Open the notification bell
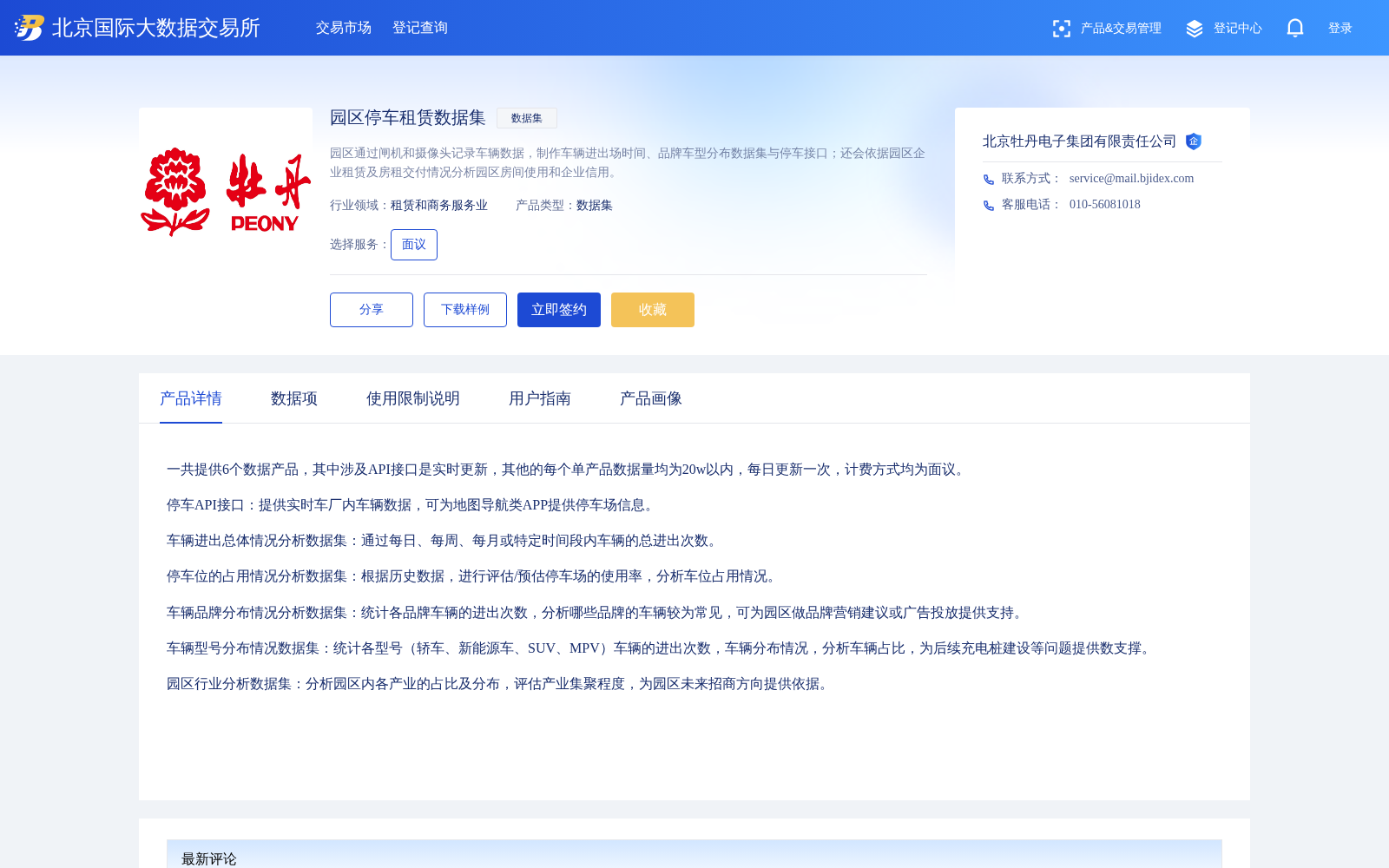This screenshot has width=1389, height=868. (1295, 28)
